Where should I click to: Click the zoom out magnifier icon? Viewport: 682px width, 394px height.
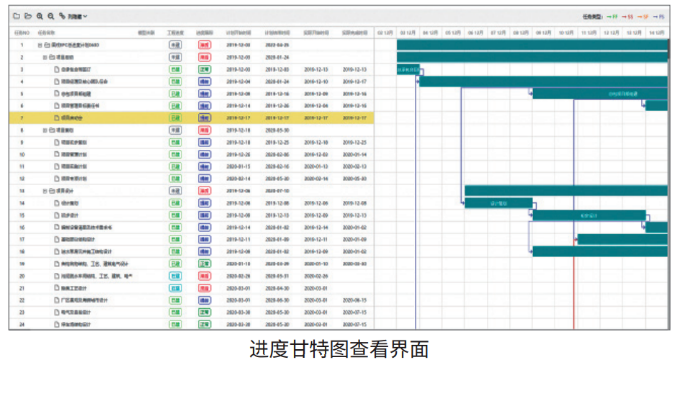pos(51,16)
